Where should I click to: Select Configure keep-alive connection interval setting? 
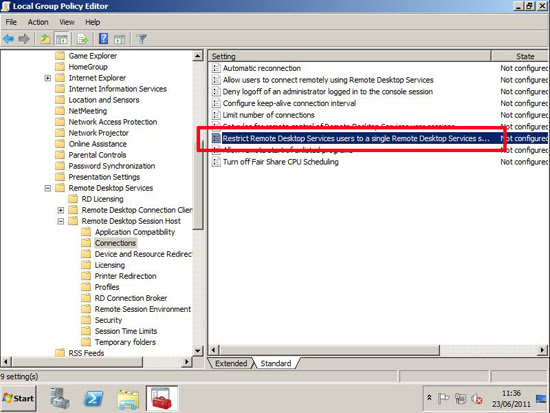(x=289, y=103)
